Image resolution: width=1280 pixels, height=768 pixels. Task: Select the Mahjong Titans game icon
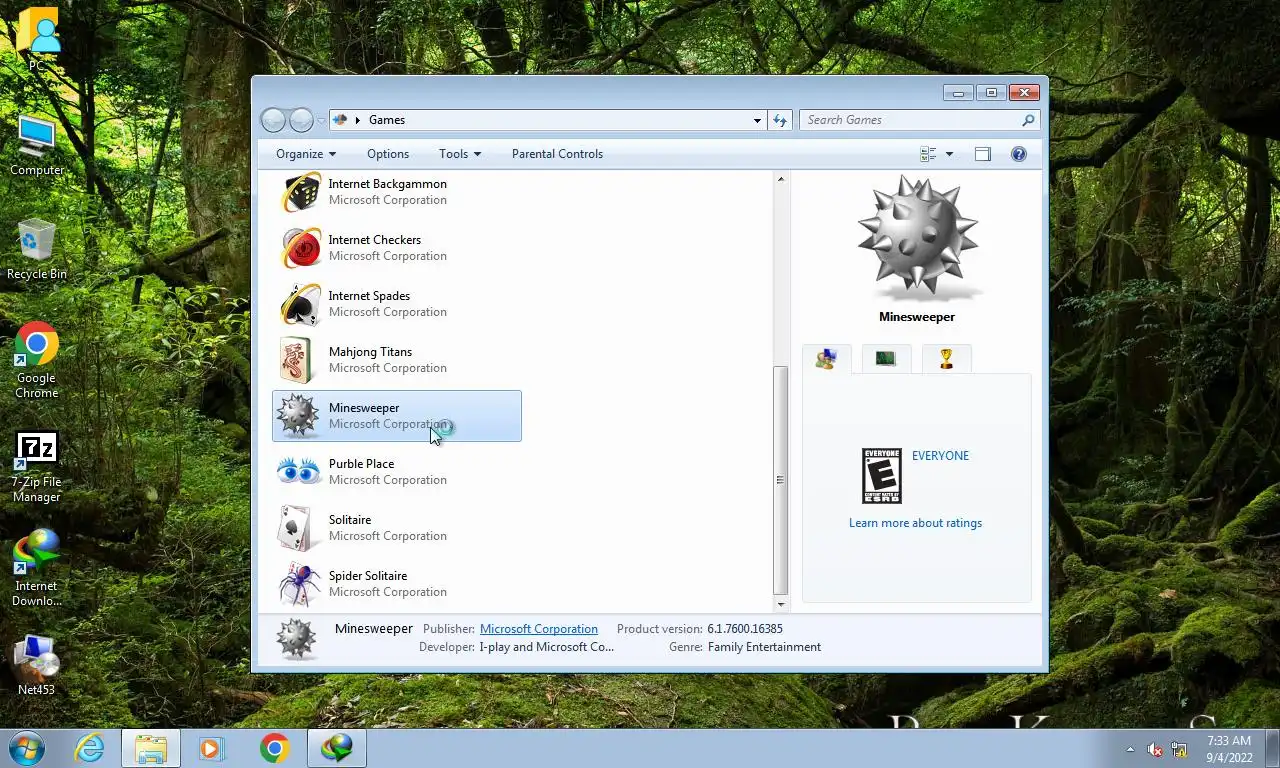coord(297,360)
